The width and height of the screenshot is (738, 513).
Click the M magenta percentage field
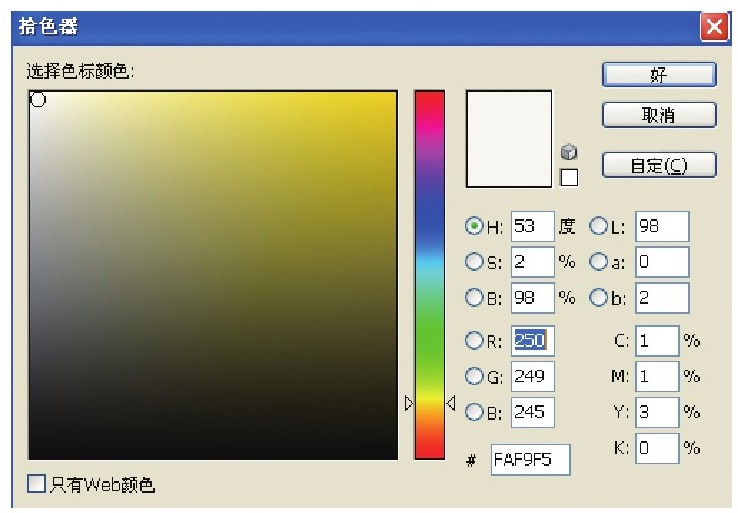(657, 376)
